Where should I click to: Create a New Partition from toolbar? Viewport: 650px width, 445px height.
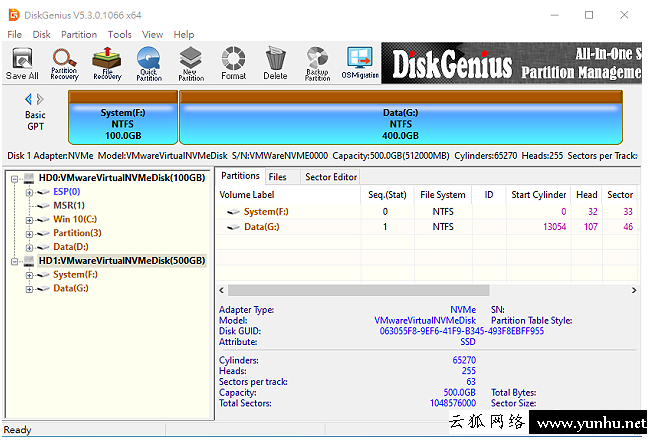tap(191, 63)
